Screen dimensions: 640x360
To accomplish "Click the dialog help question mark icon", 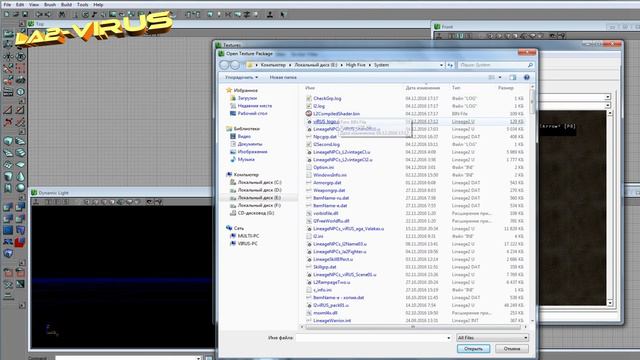I will click(527, 77).
